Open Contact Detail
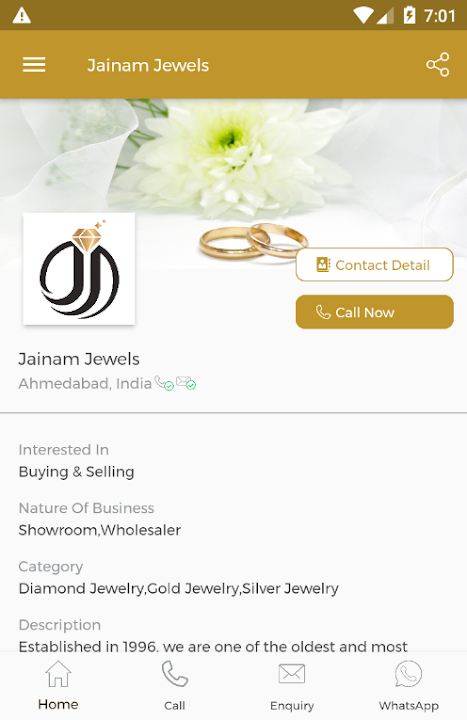This screenshot has height=720, width=467. coord(374,264)
